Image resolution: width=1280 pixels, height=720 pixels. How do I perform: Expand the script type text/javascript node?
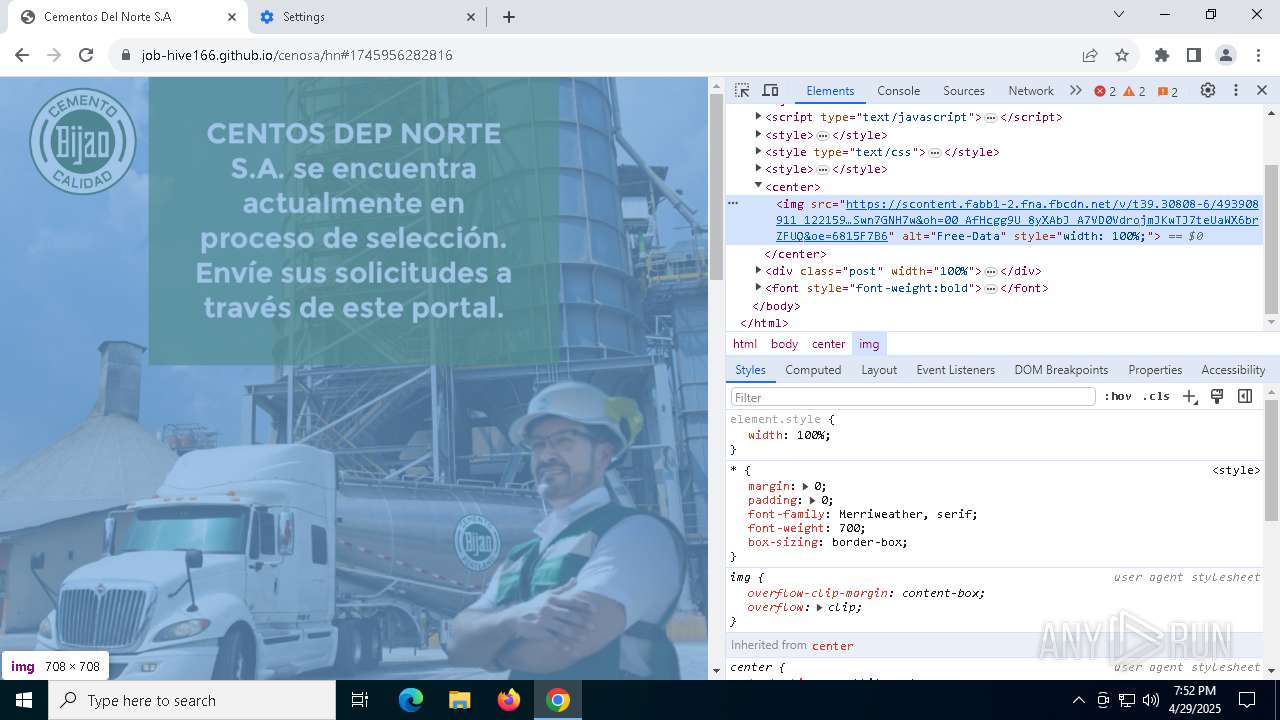click(758, 117)
